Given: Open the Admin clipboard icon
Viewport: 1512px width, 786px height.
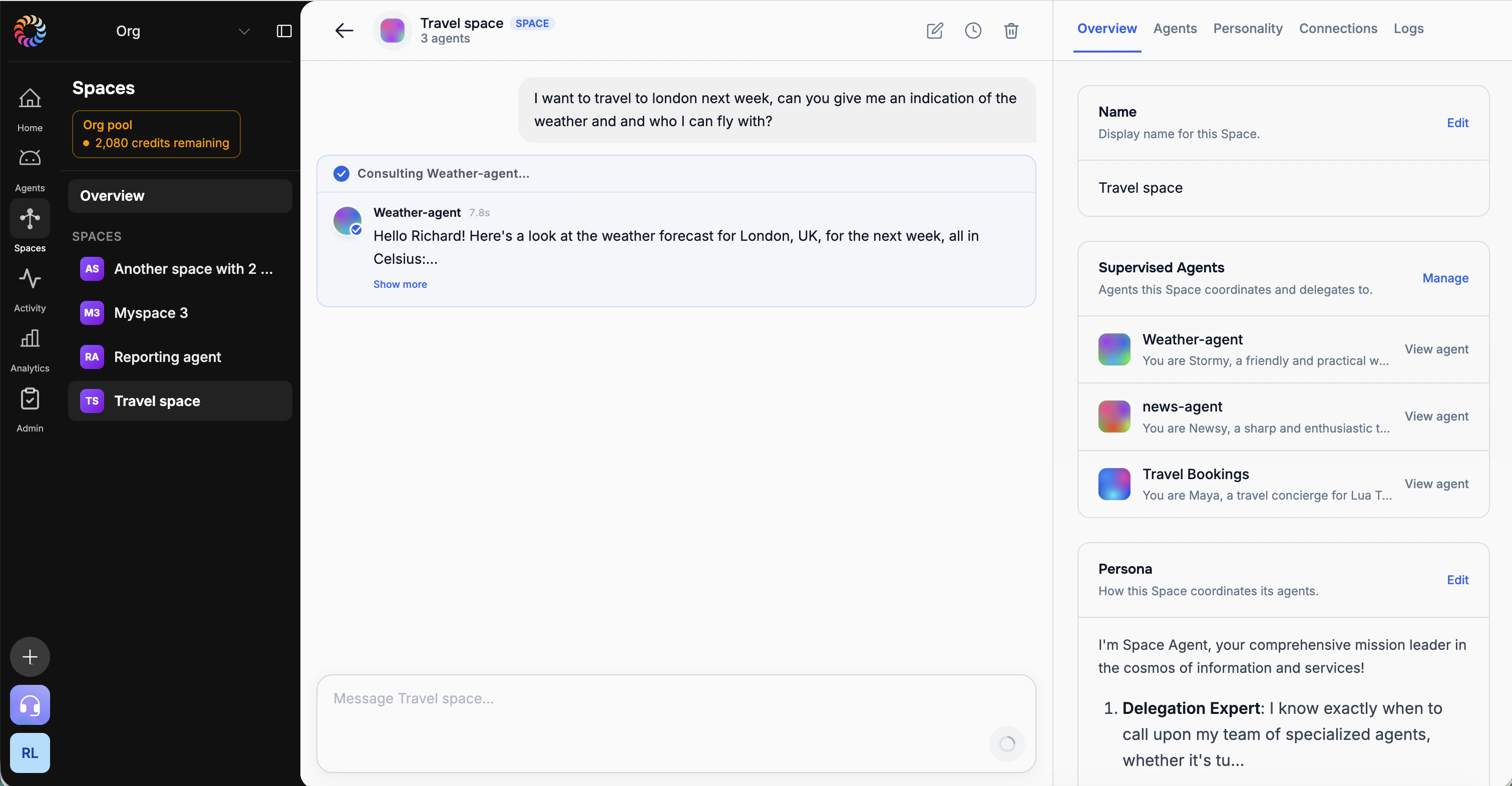Looking at the screenshot, I should coord(30,399).
